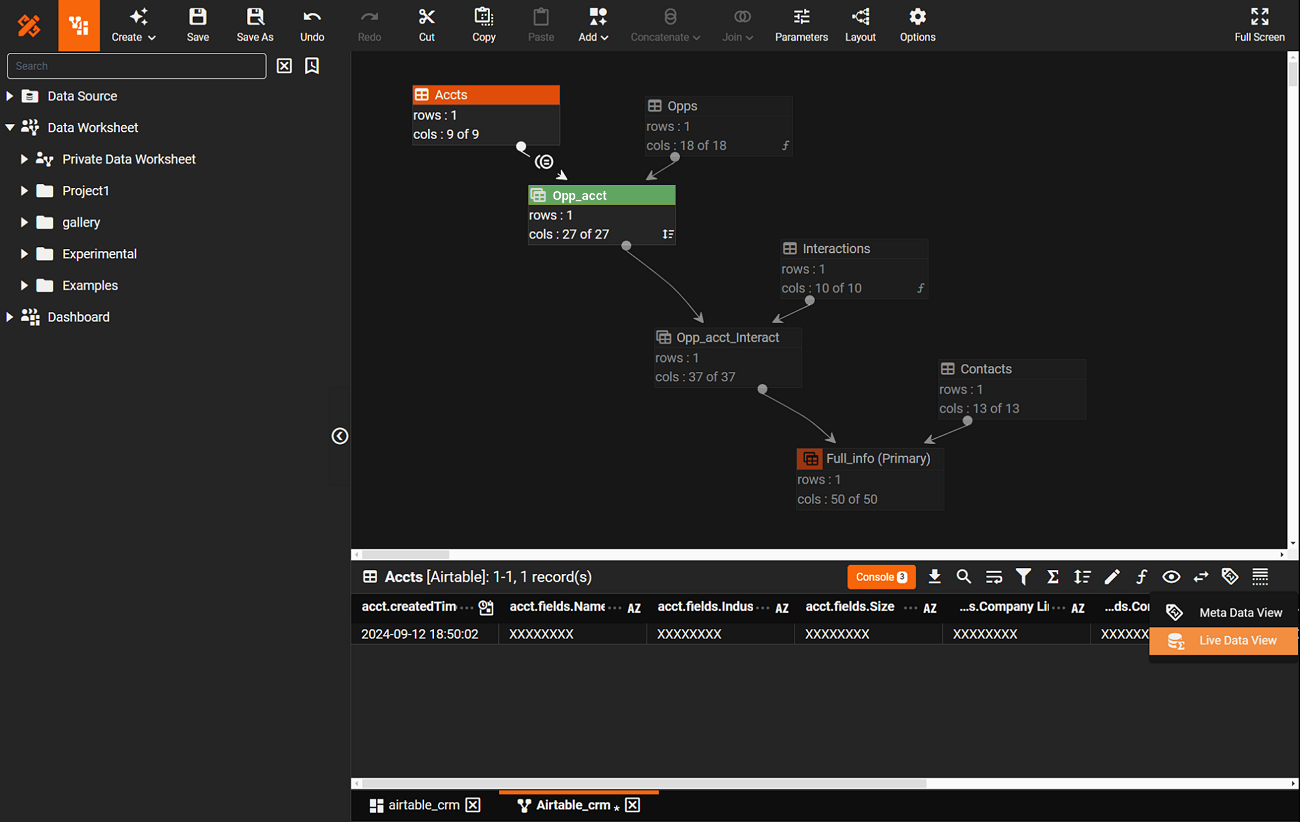Click the download data icon
This screenshot has width=1300, height=822.
934,577
